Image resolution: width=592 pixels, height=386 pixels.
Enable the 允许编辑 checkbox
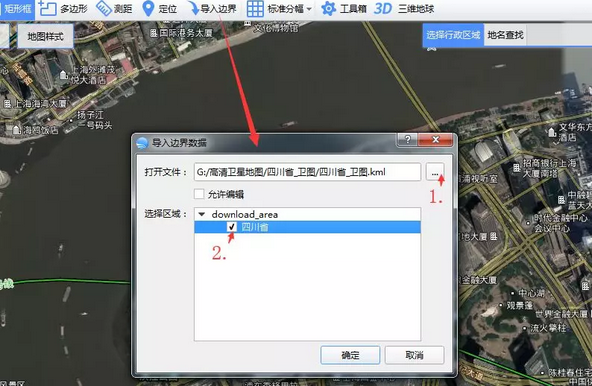[199, 194]
